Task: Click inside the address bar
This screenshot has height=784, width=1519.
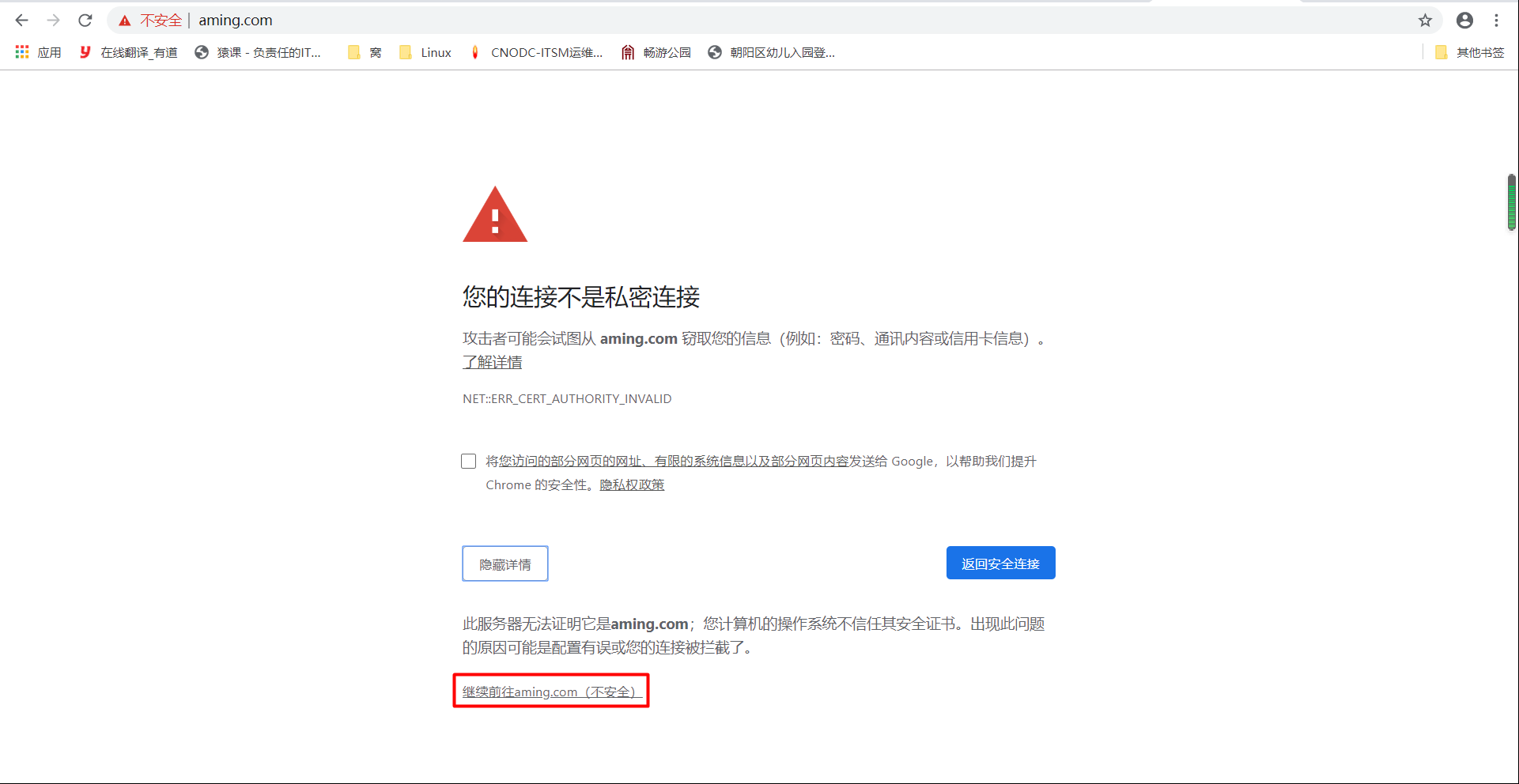Action: [x=474, y=21]
